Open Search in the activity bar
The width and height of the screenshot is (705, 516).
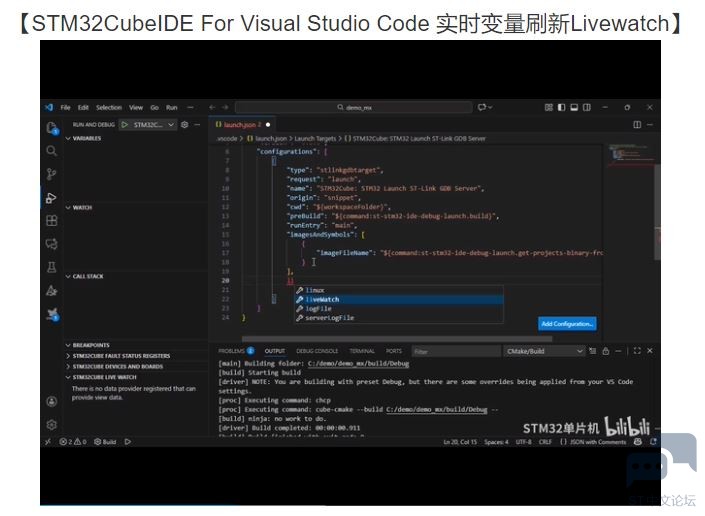click(51, 151)
